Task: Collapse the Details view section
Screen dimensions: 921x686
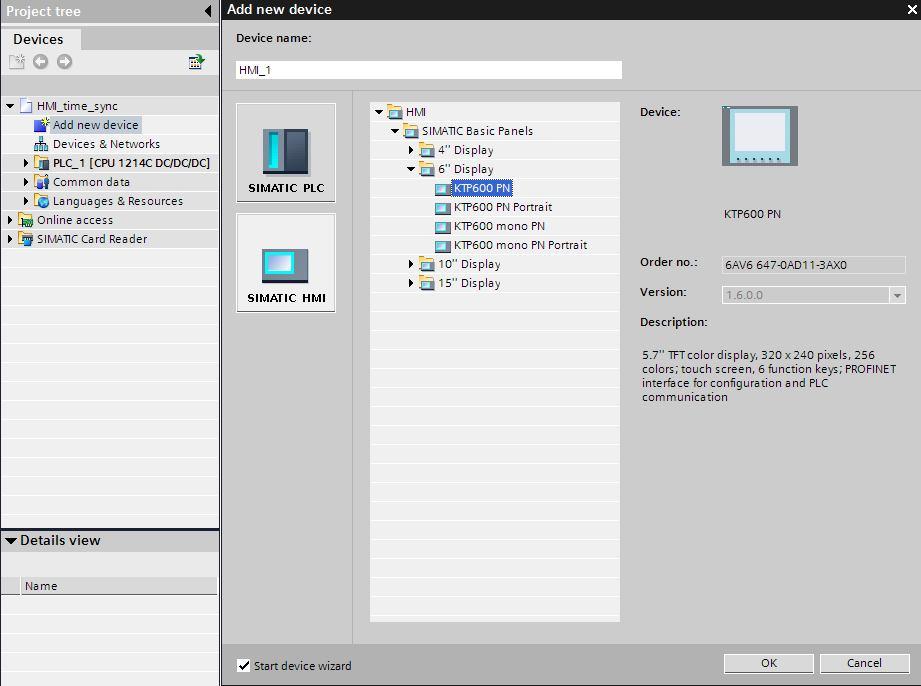Action: click(x=11, y=540)
